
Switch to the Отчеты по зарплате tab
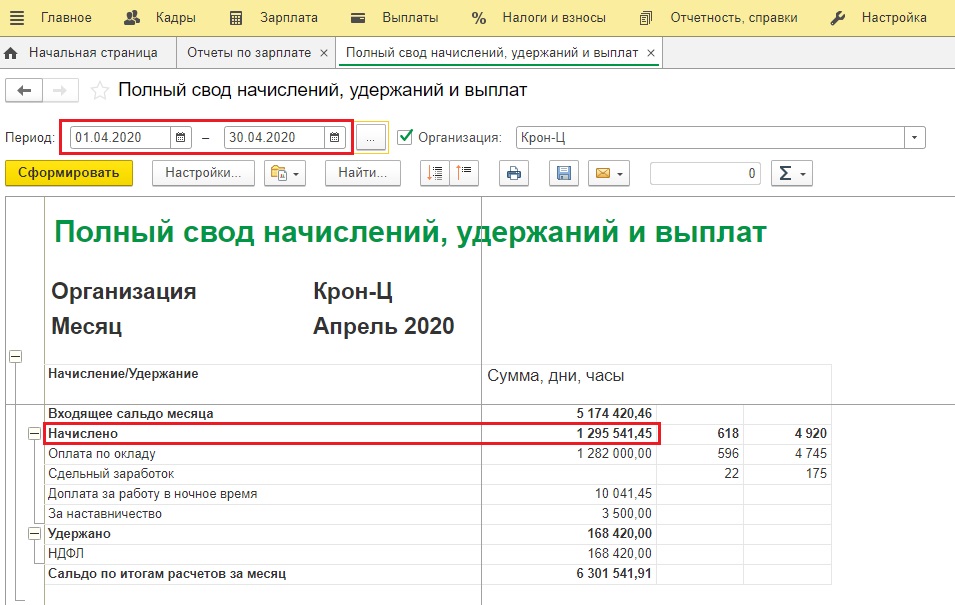248,53
